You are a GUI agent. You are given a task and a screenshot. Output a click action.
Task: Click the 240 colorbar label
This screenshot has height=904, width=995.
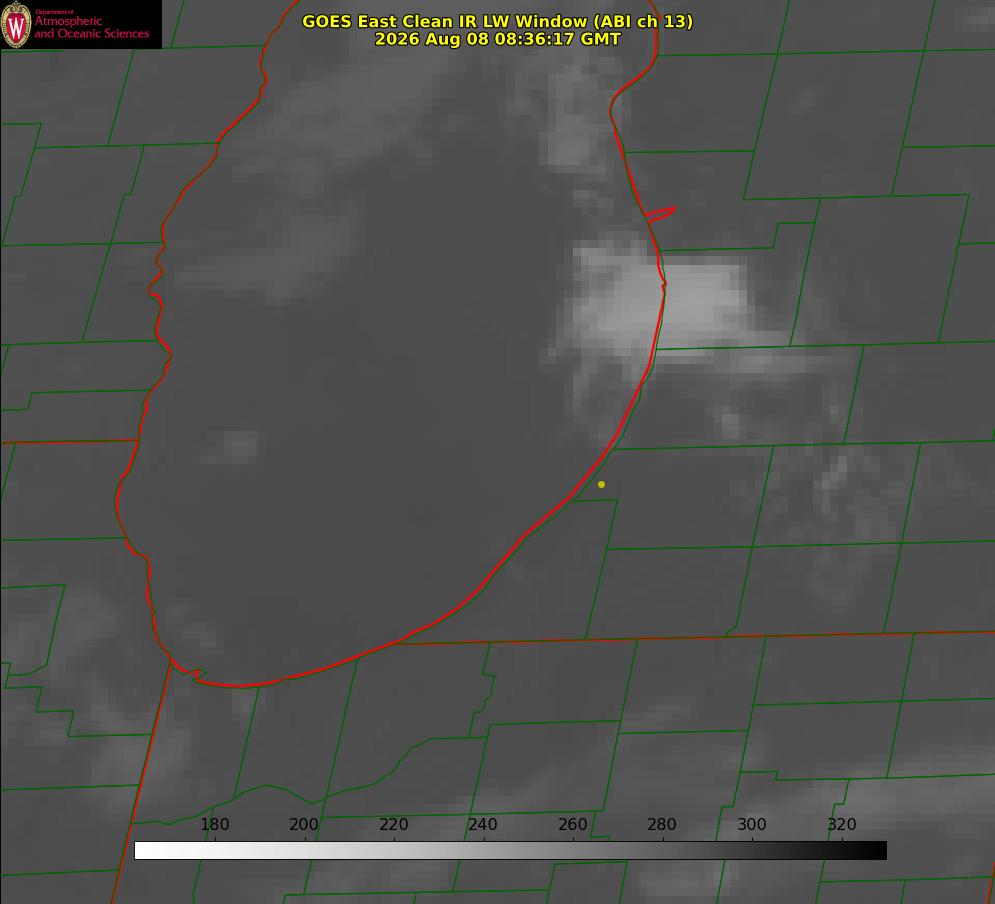(x=483, y=824)
